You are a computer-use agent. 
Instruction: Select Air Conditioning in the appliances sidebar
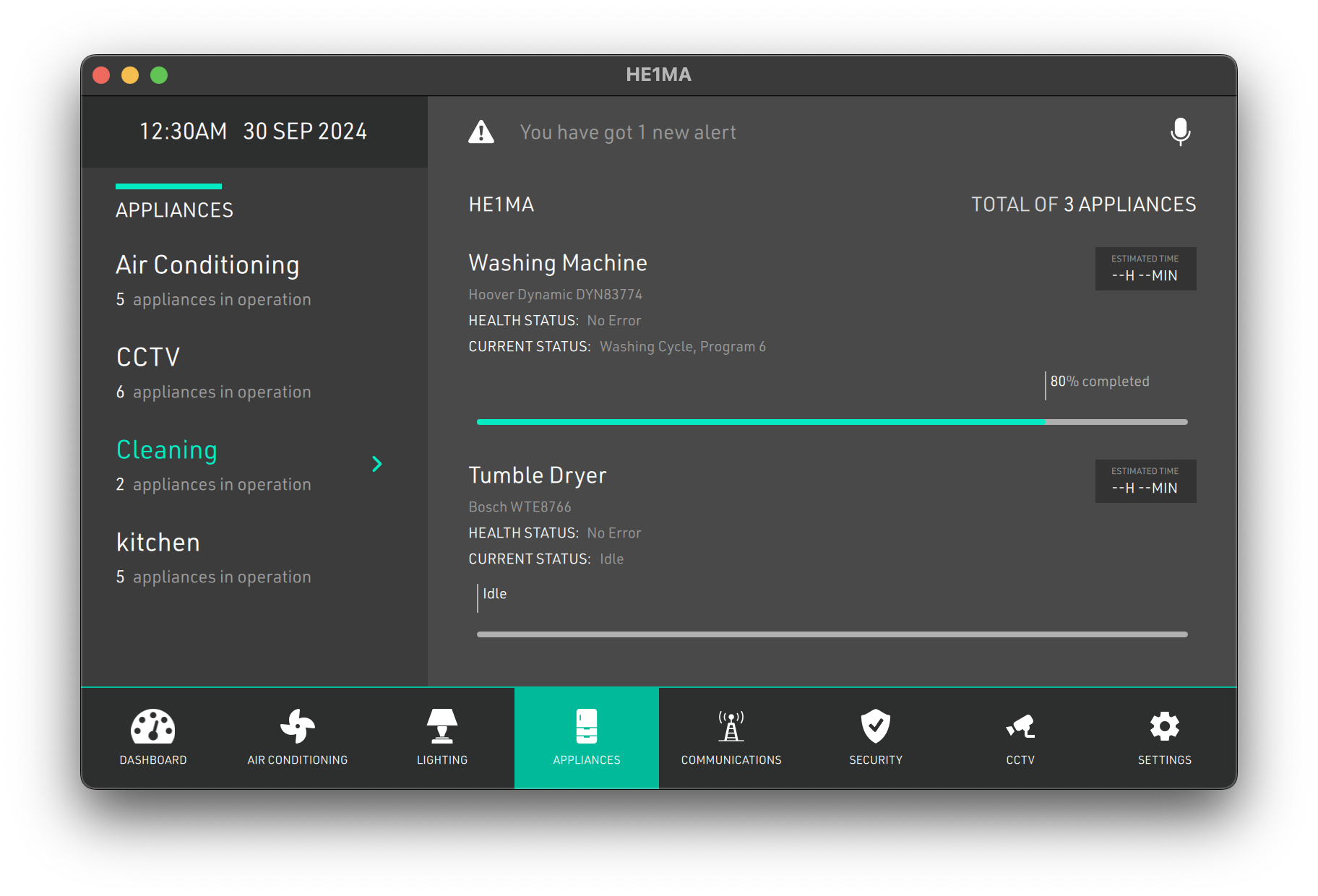pos(208,265)
